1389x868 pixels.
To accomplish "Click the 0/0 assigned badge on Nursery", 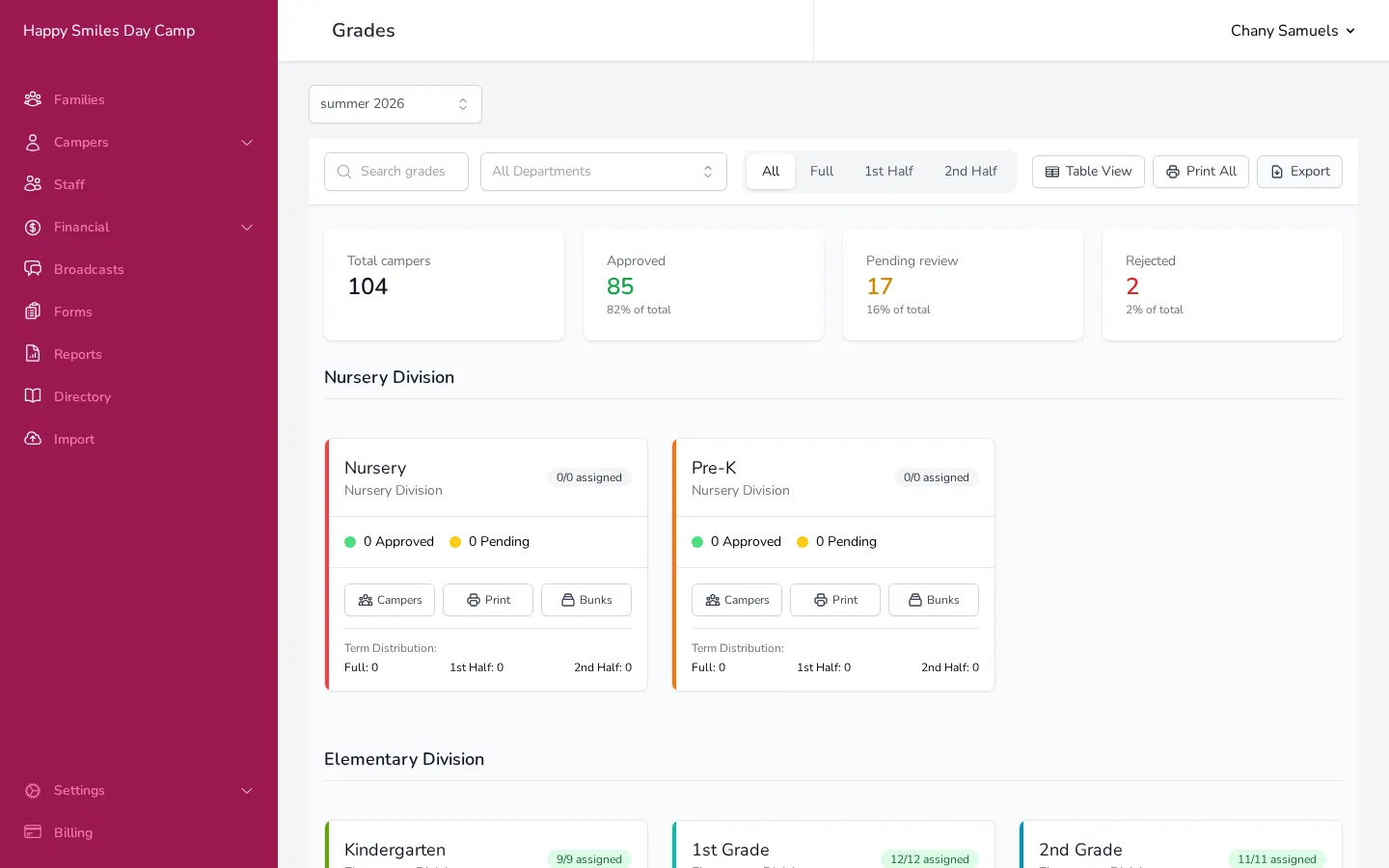I will coord(589,477).
